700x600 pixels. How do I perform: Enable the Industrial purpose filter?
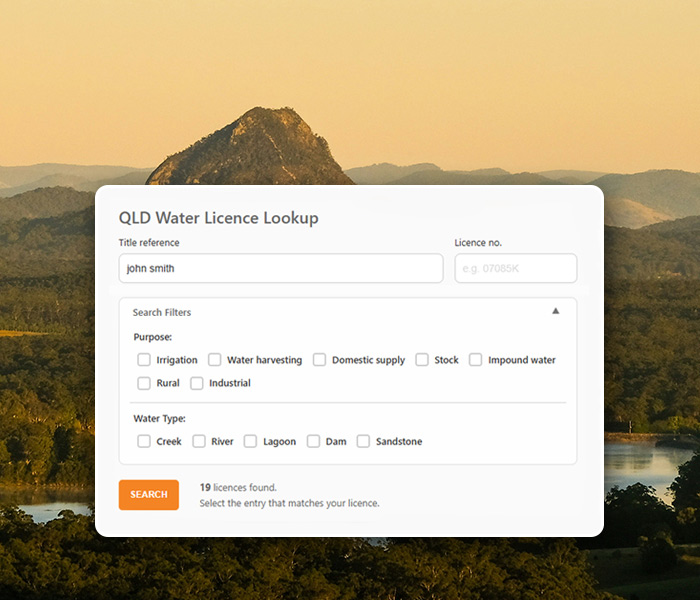pos(197,383)
